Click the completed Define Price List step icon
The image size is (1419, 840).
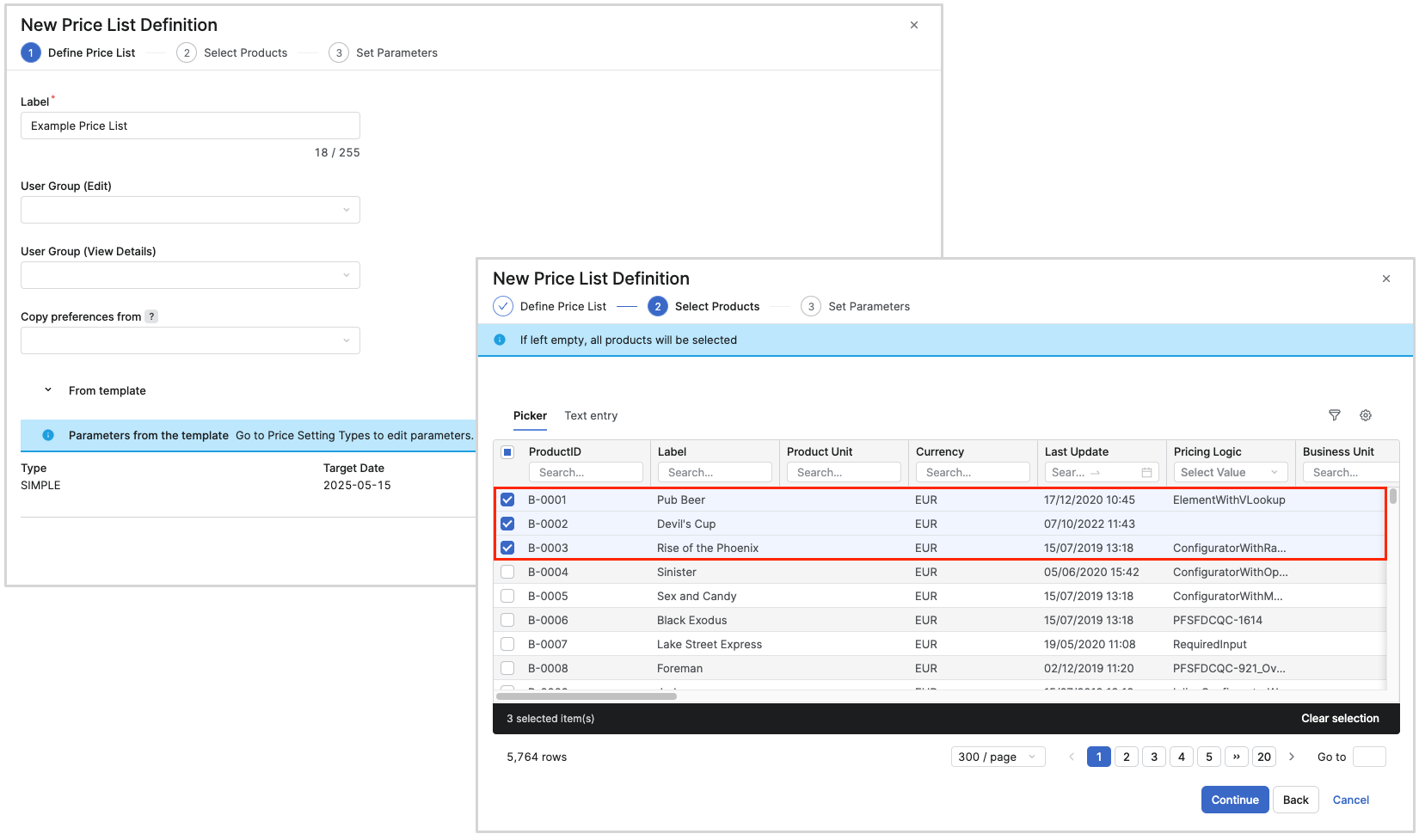point(503,306)
